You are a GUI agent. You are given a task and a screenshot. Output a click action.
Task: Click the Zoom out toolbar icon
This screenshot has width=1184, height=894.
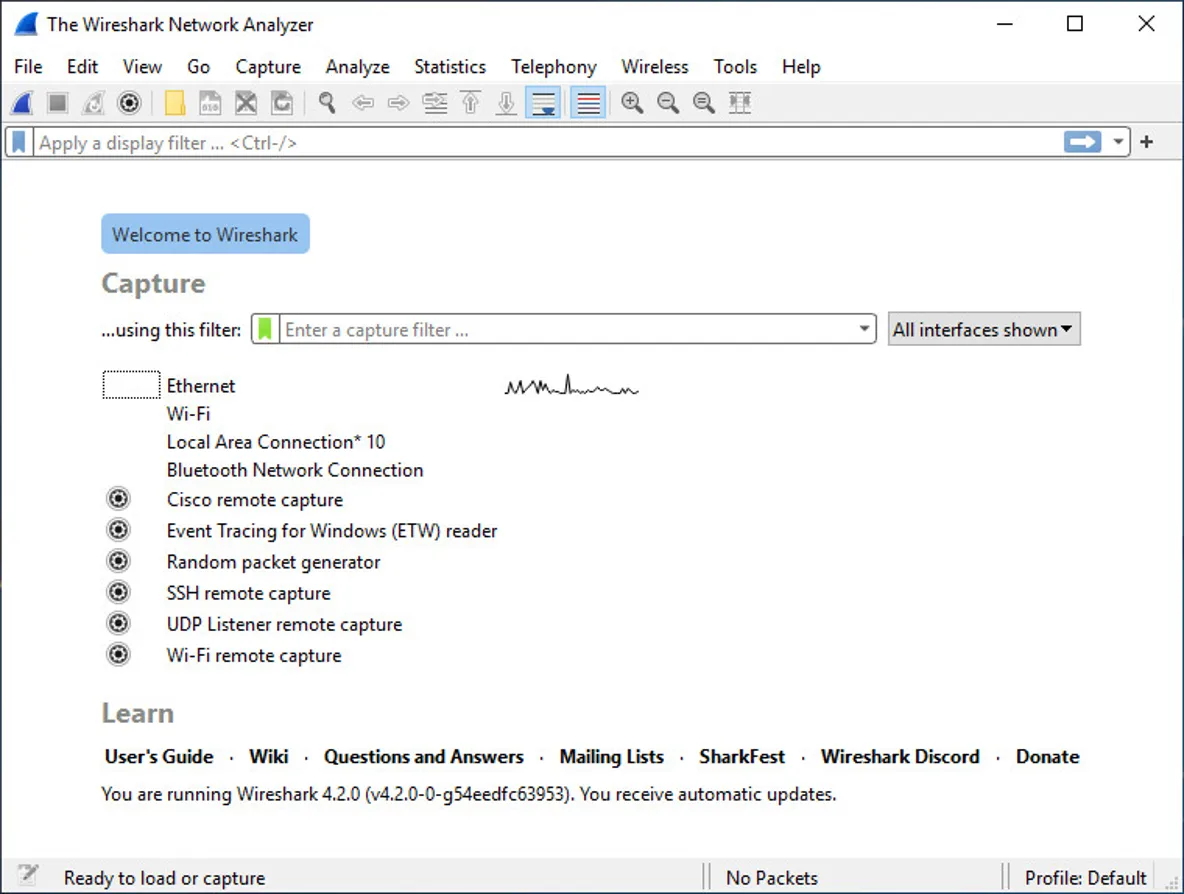click(668, 103)
